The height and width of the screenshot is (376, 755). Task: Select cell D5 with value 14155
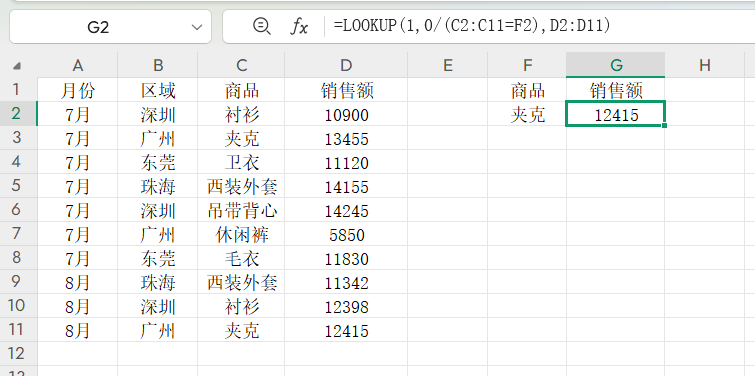[x=346, y=187]
